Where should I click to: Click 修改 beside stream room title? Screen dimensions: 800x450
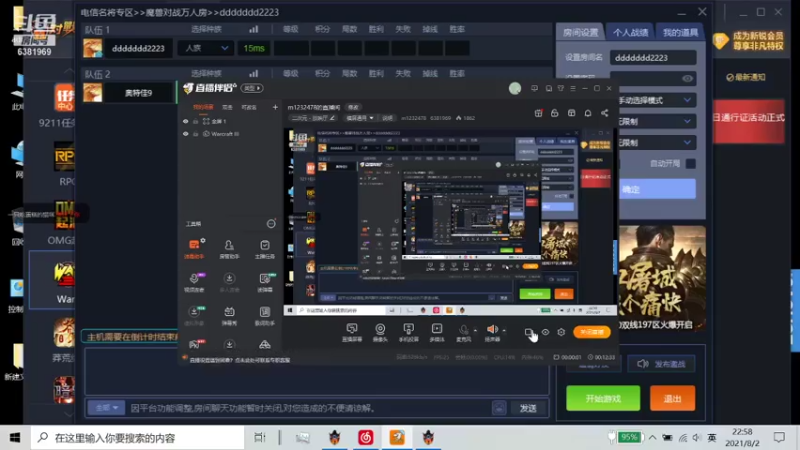353,107
